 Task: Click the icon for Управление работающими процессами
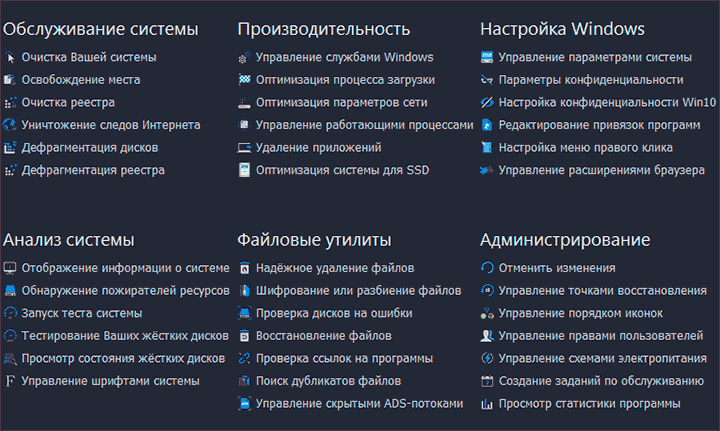tap(244, 125)
